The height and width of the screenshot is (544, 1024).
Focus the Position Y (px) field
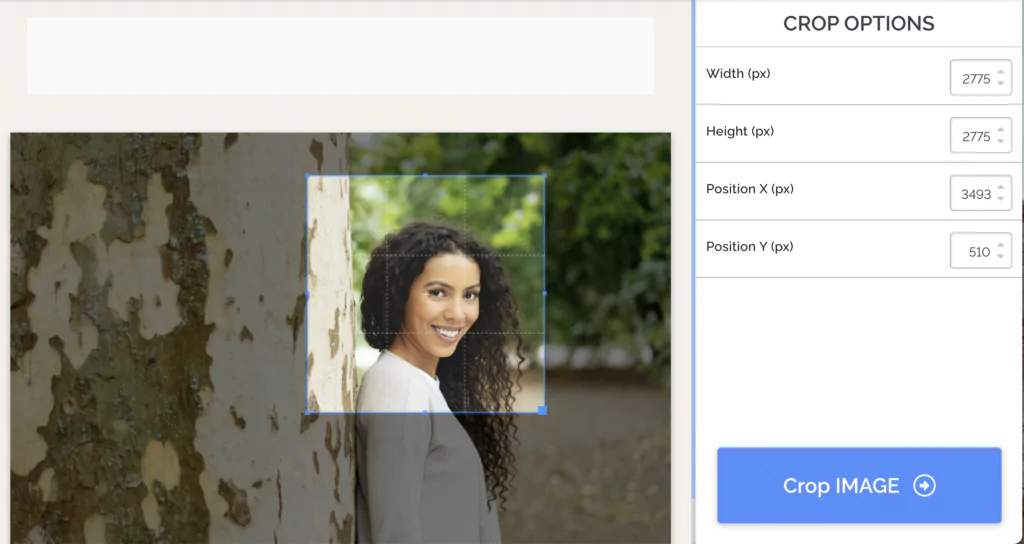(980, 250)
